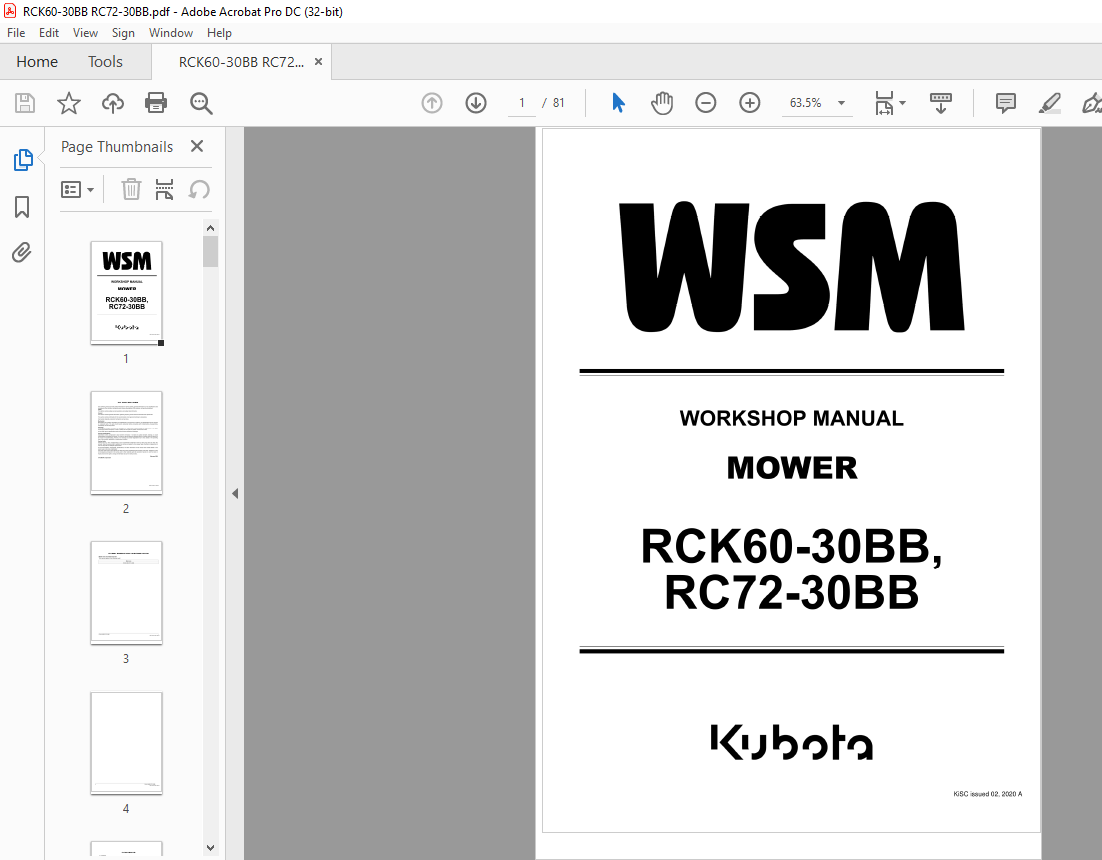Select page 2 thumbnail
1102x860 pixels.
click(127, 443)
